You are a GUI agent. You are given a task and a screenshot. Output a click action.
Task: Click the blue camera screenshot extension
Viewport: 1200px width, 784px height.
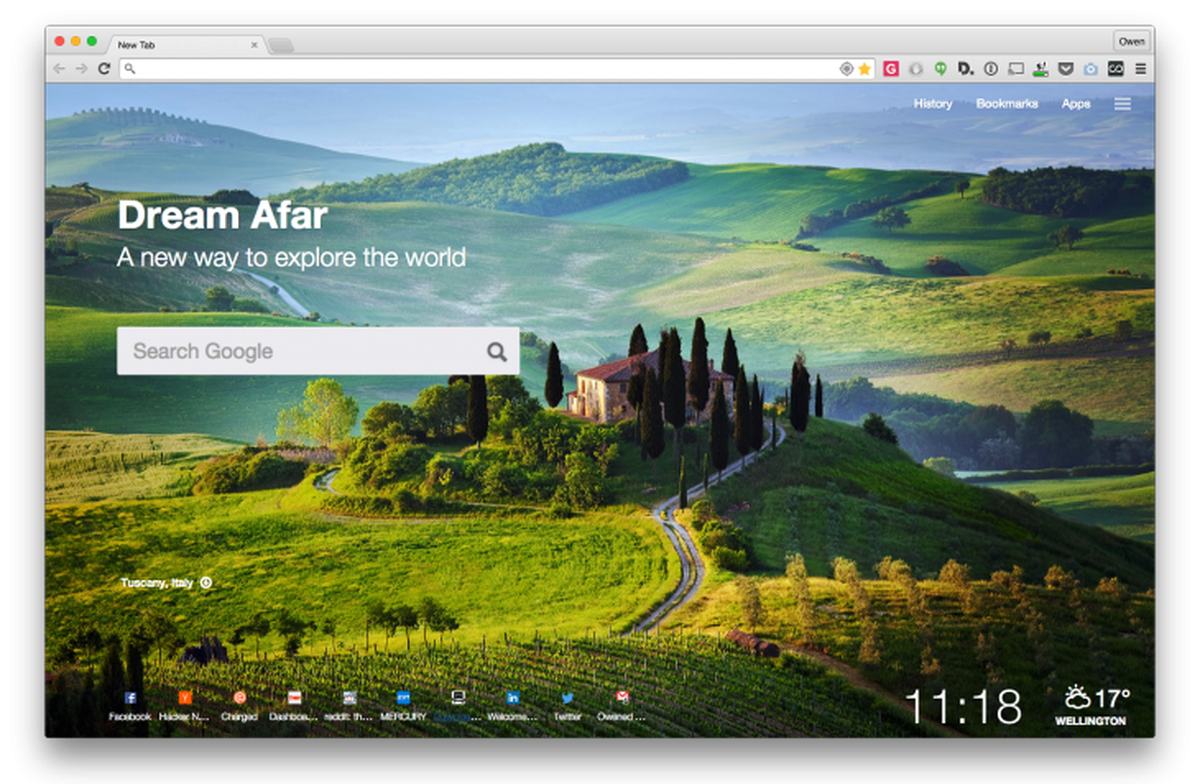[x=1091, y=69]
